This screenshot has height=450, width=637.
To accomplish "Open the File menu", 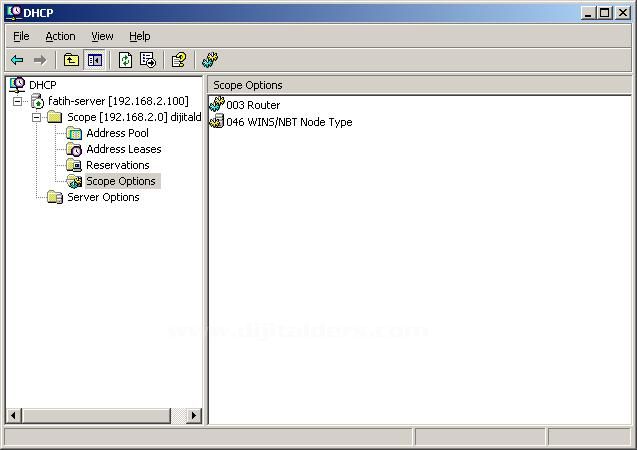I will (21, 36).
